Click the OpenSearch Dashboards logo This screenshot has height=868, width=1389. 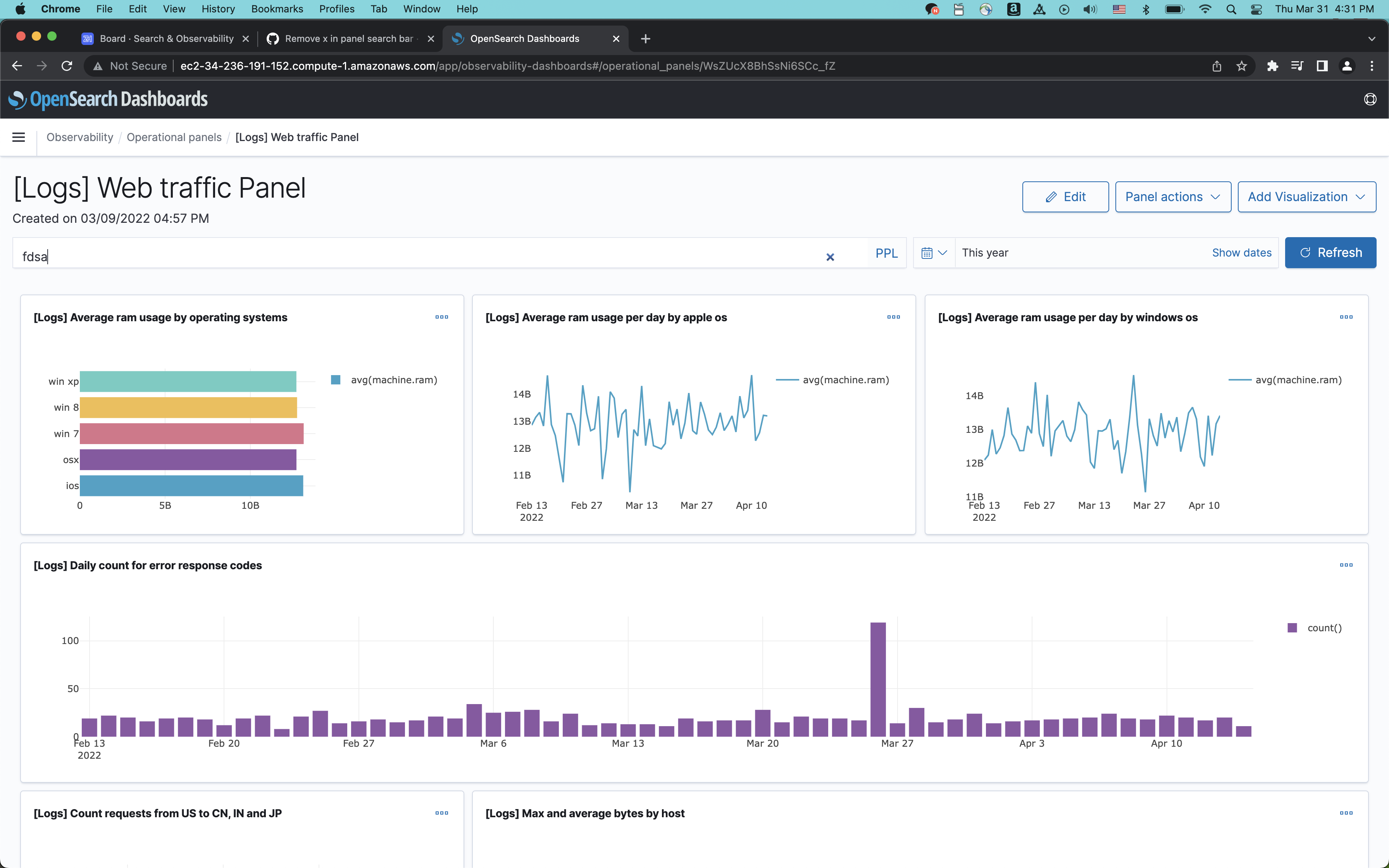(x=109, y=99)
